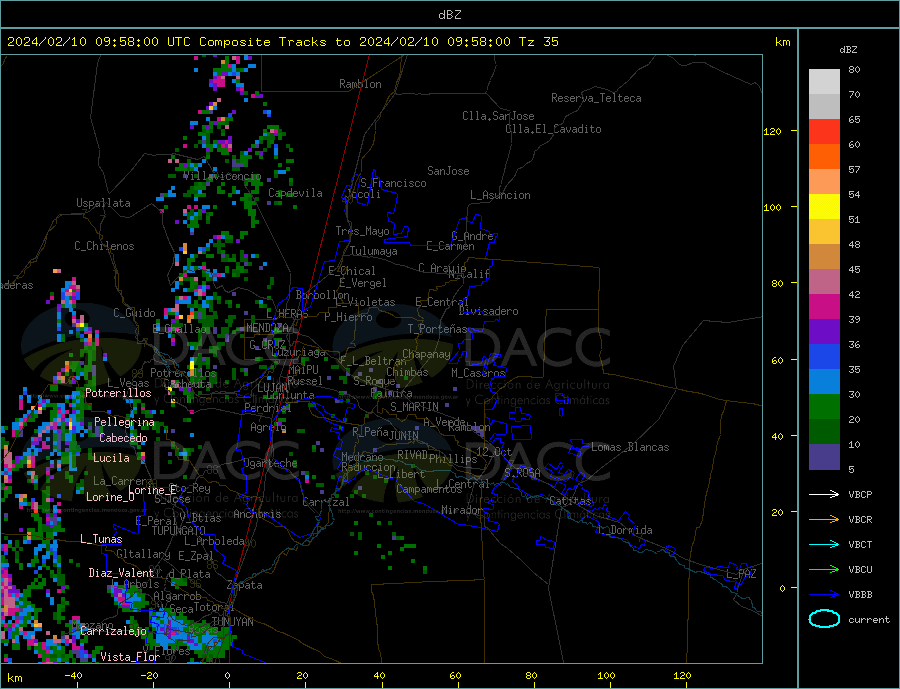Click the white VBCP arrow in legend

824,494
